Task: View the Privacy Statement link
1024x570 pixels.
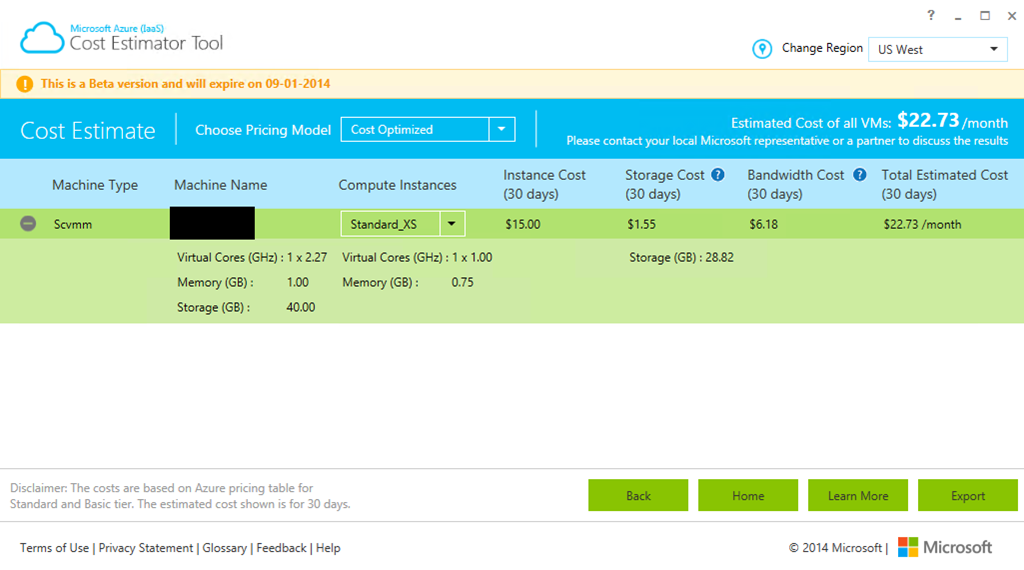Action: coord(146,548)
